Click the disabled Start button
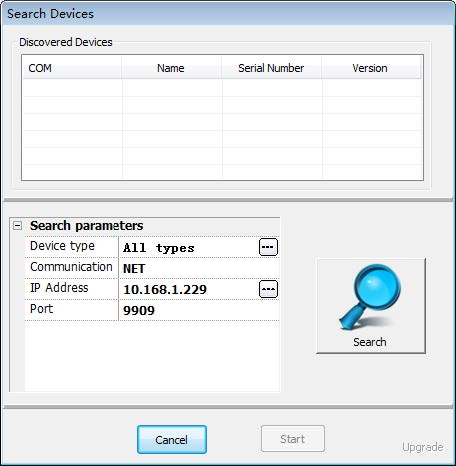The height and width of the screenshot is (466, 456). [x=293, y=439]
